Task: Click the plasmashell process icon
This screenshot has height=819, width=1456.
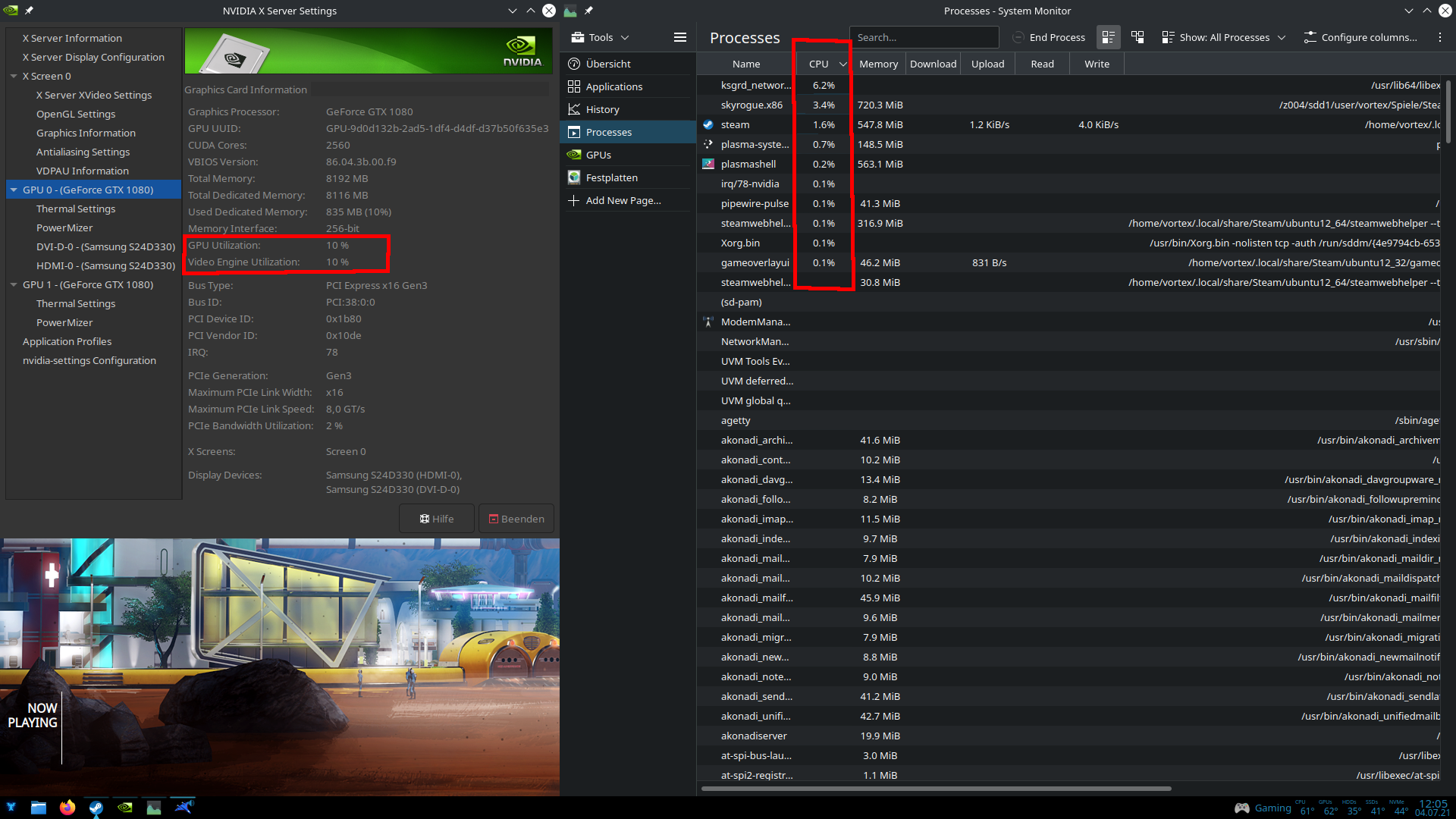Action: coord(708,164)
